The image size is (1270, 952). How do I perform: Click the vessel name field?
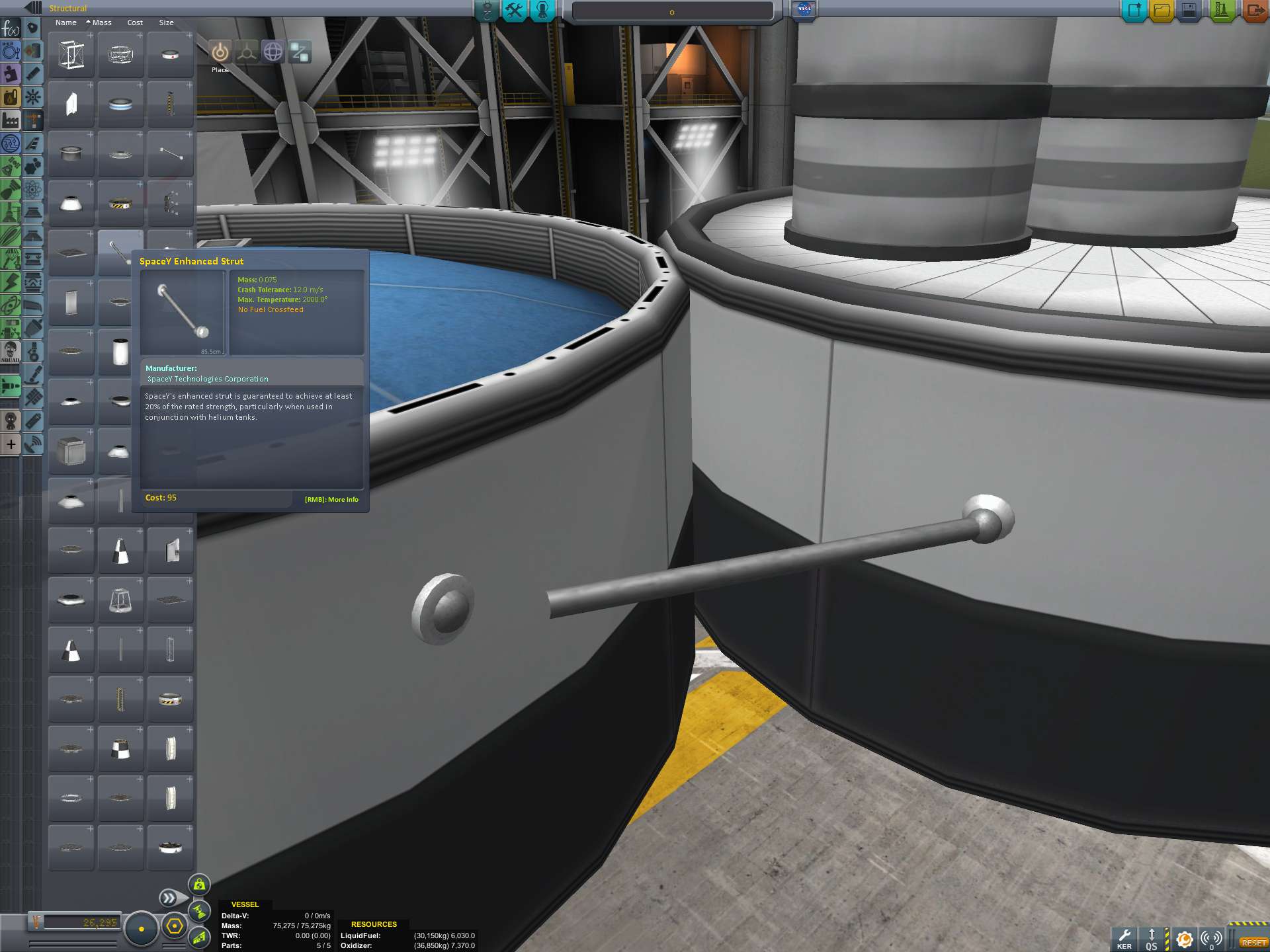[671, 12]
